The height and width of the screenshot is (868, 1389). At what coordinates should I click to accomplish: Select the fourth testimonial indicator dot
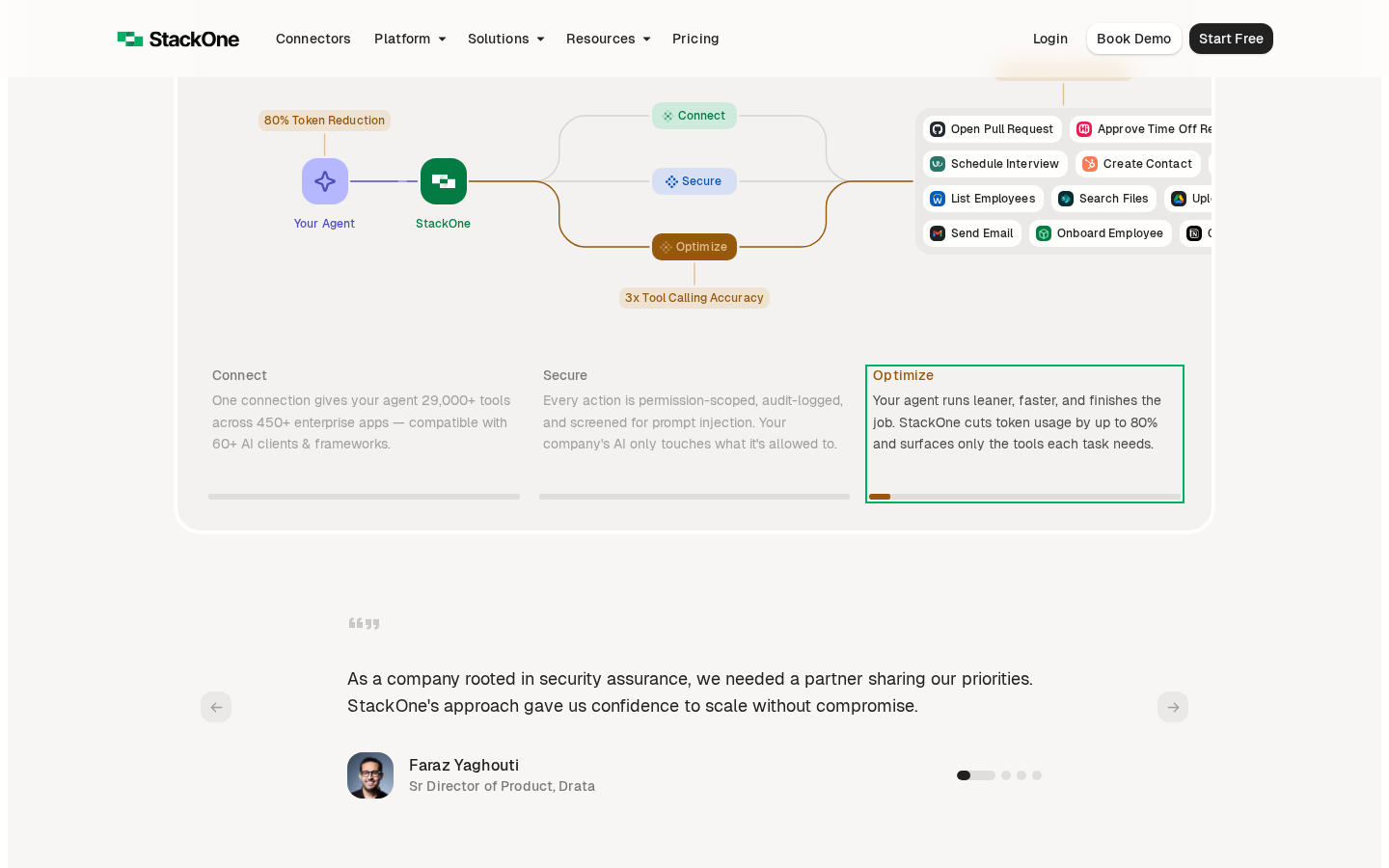pos(1037,775)
